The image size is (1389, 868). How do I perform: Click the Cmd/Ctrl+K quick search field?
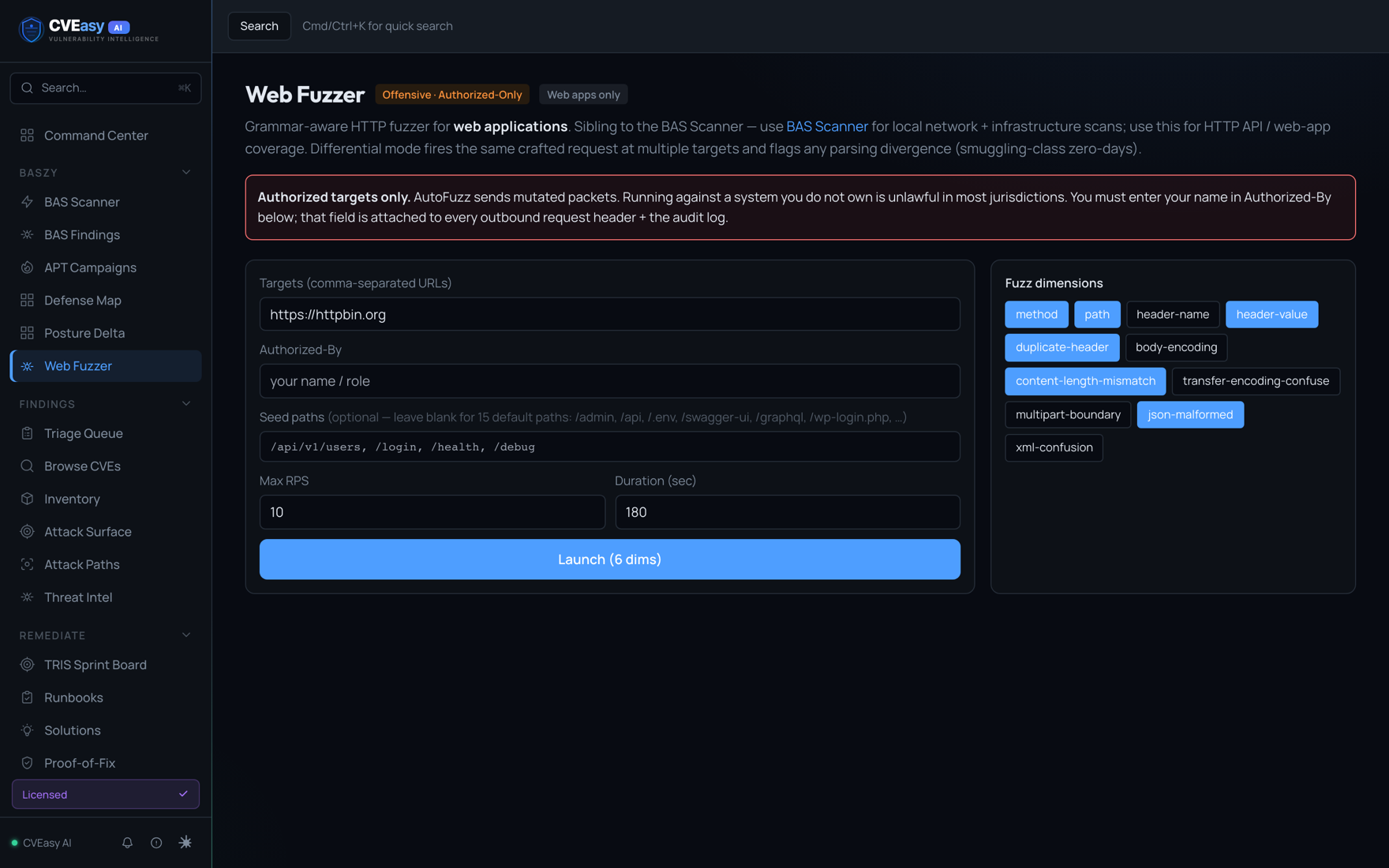point(377,26)
